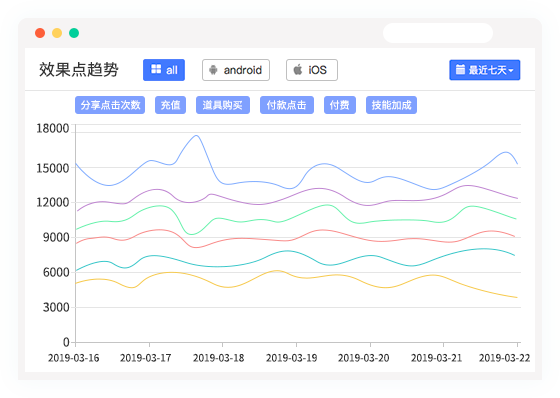Click the 2019-03-18 x-axis label
This screenshot has width=560, height=398.
pos(219,358)
